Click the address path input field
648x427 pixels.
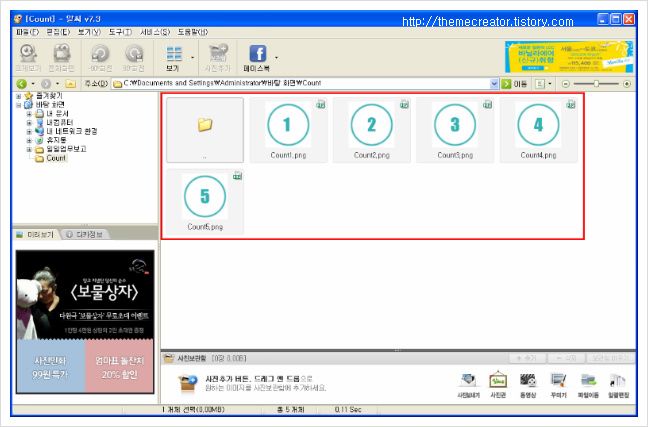click(x=301, y=83)
